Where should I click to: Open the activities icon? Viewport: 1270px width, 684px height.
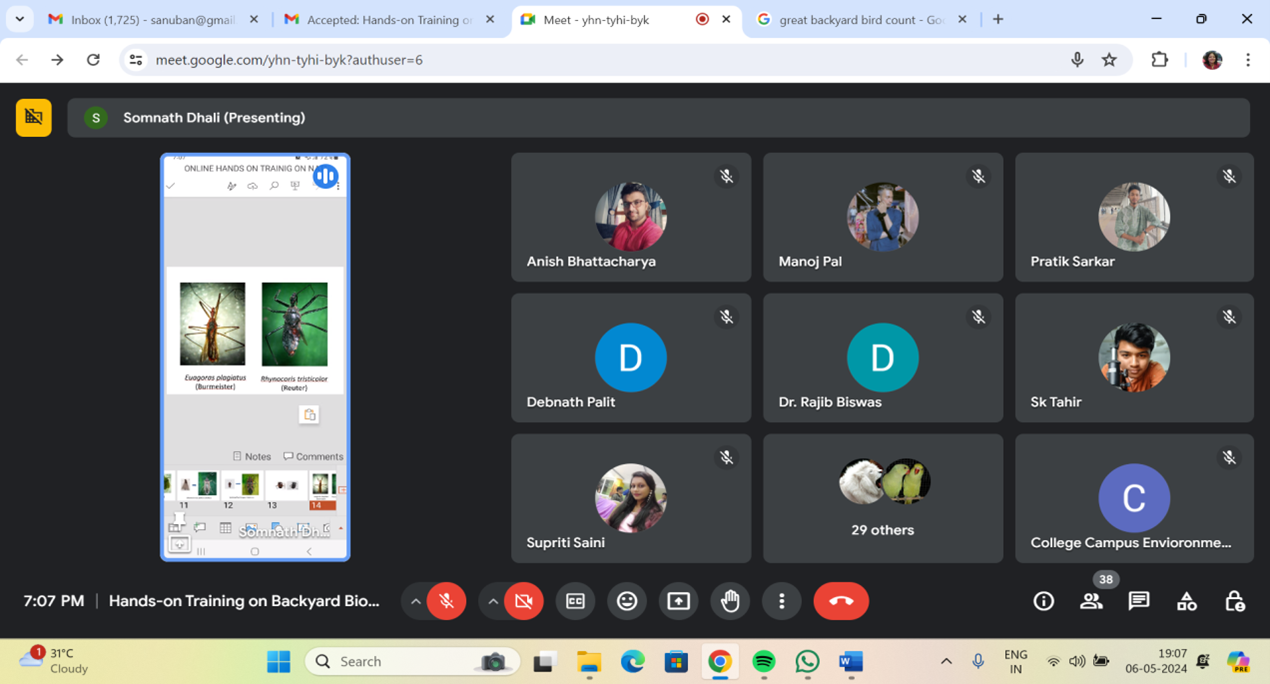coord(1187,601)
